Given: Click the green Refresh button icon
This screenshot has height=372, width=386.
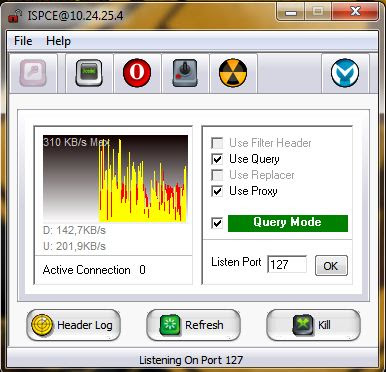Looking at the screenshot, I should coord(170,325).
